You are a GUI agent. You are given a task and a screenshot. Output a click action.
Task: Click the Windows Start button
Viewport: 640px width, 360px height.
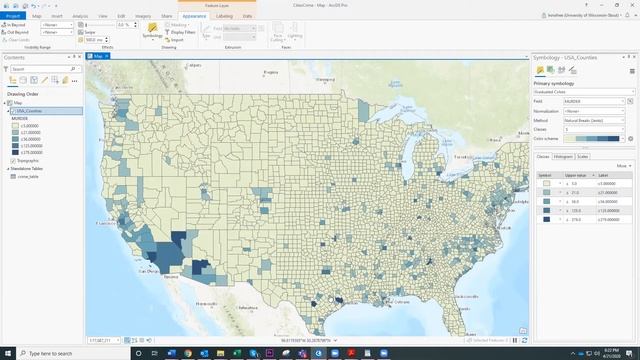click(x=8, y=353)
